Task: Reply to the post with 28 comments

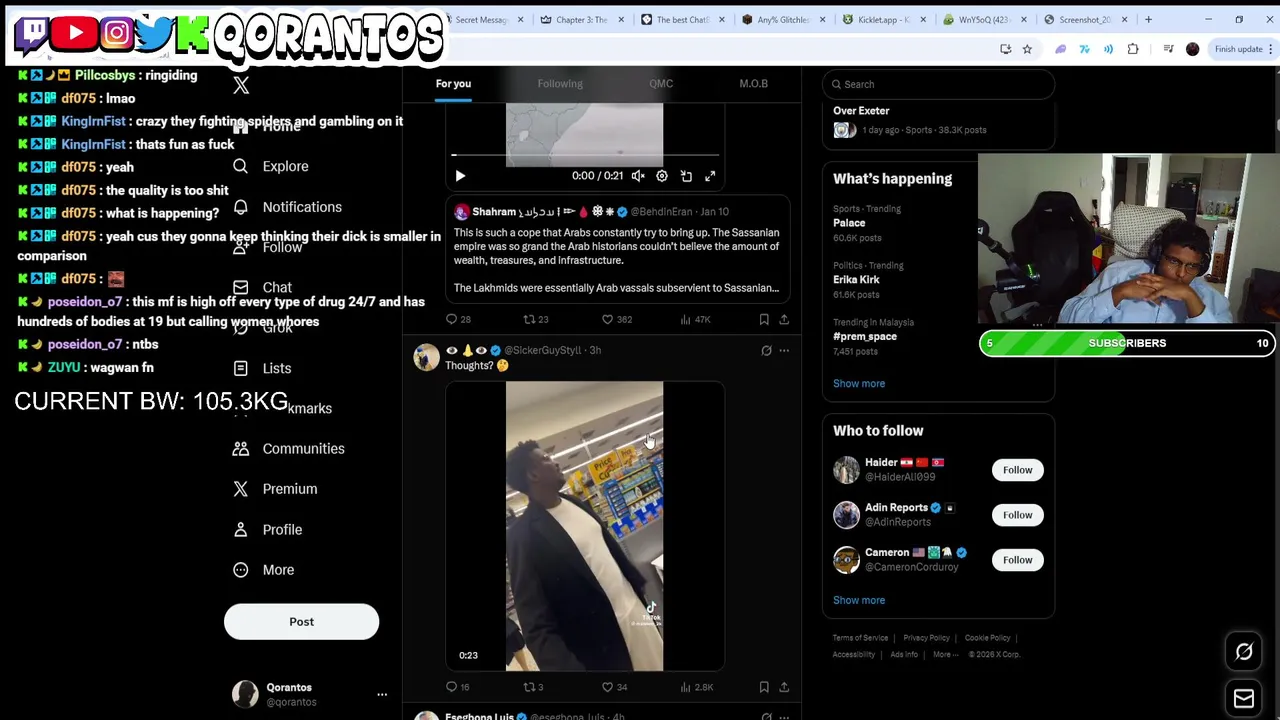Action: pos(458,319)
